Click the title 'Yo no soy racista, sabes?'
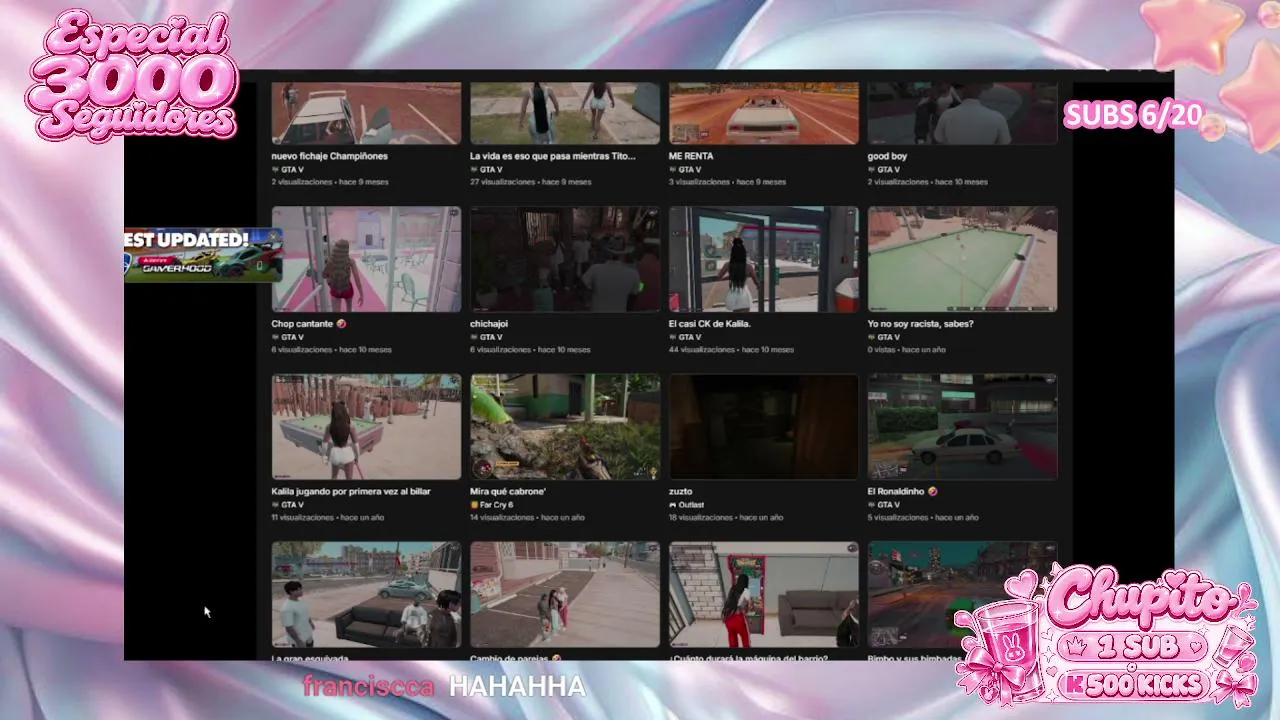The width and height of the screenshot is (1280, 720). (x=921, y=324)
